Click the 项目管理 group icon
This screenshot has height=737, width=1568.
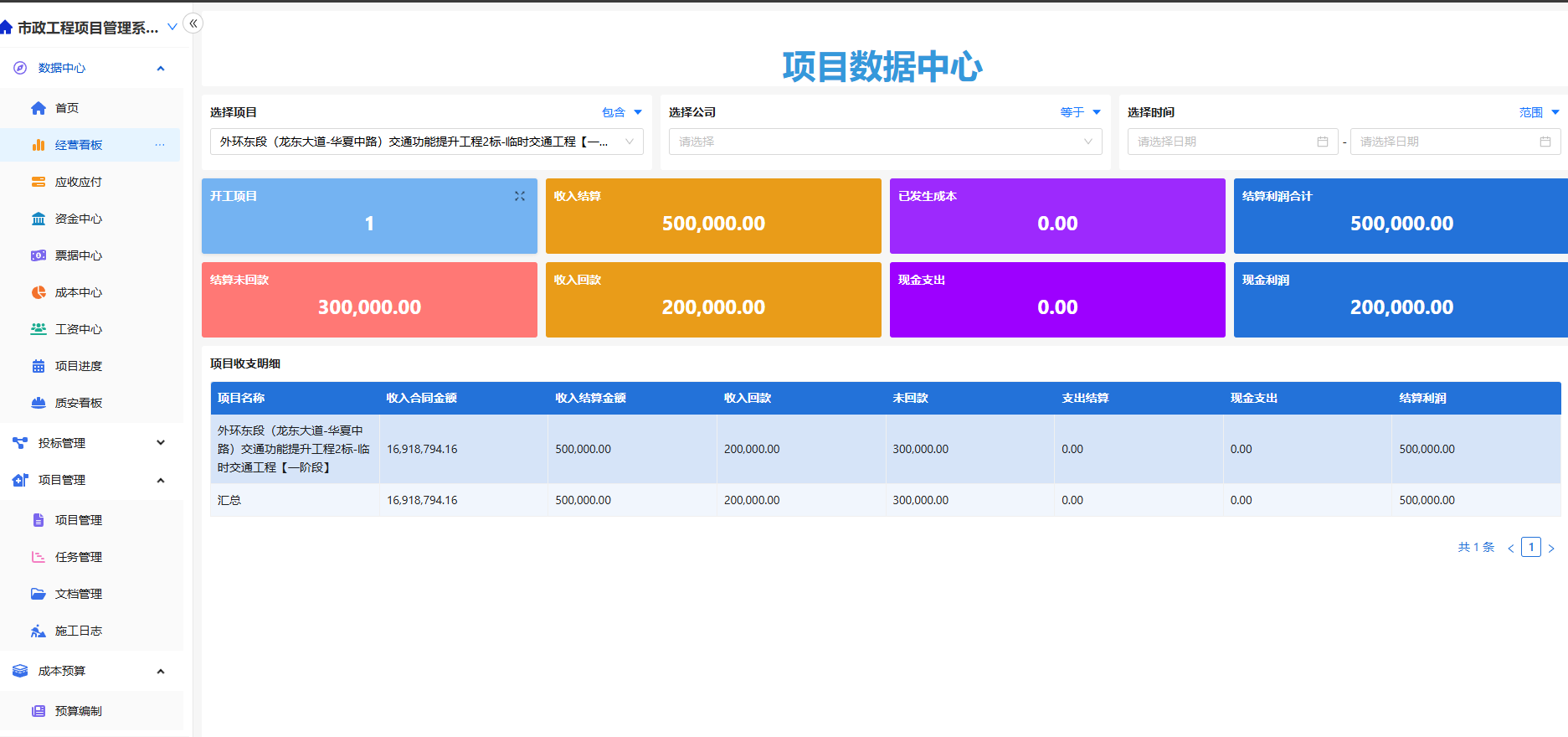(x=20, y=480)
